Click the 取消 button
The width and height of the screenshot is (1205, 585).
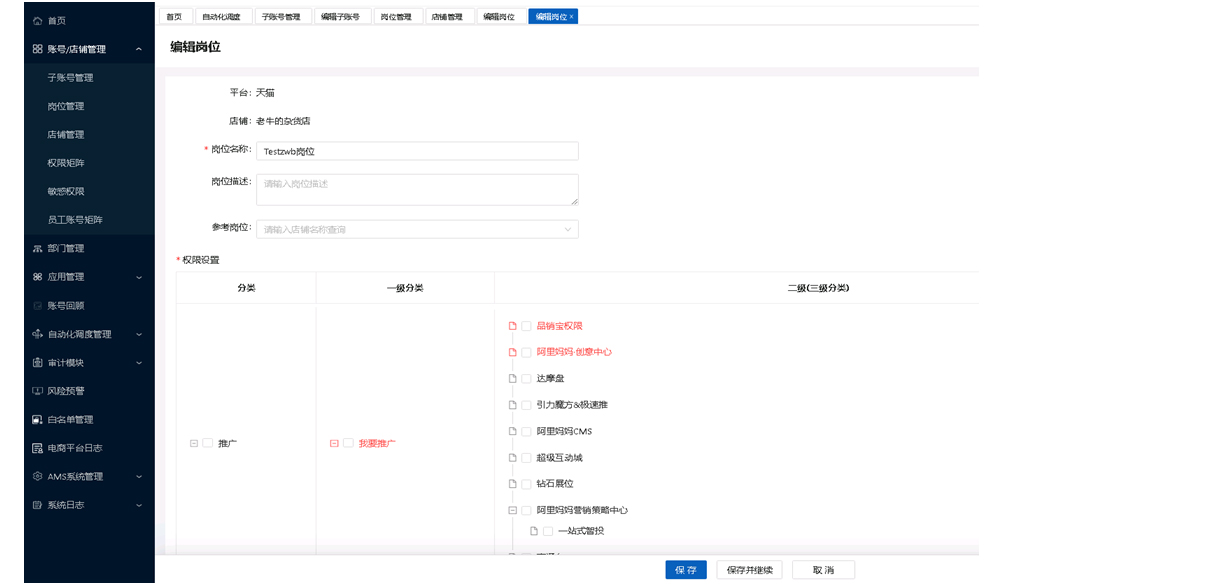tap(823, 570)
